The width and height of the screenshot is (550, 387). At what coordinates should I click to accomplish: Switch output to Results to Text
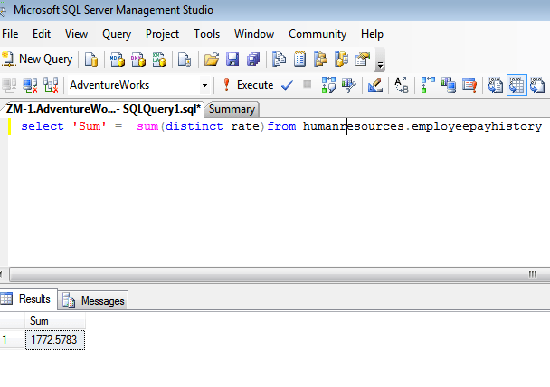tap(495, 85)
